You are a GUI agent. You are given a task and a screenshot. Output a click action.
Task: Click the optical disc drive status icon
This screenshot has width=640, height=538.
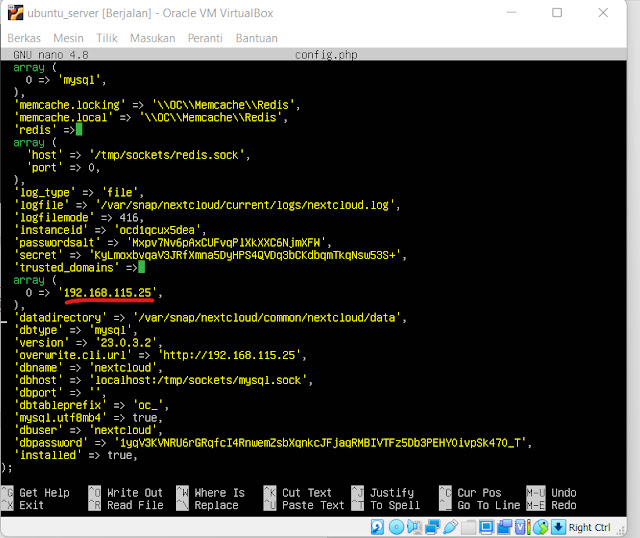pyautogui.click(x=396, y=527)
